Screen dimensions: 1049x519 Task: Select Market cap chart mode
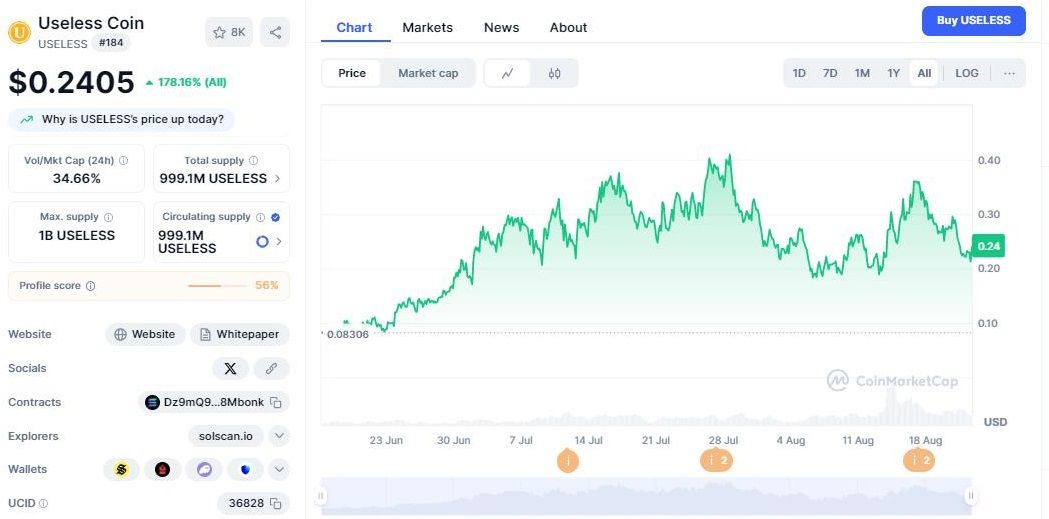[x=428, y=73]
